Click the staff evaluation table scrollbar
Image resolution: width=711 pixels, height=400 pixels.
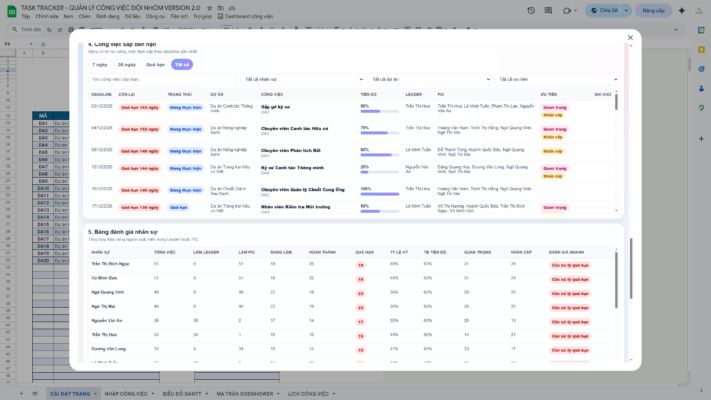[x=616, y=280]
